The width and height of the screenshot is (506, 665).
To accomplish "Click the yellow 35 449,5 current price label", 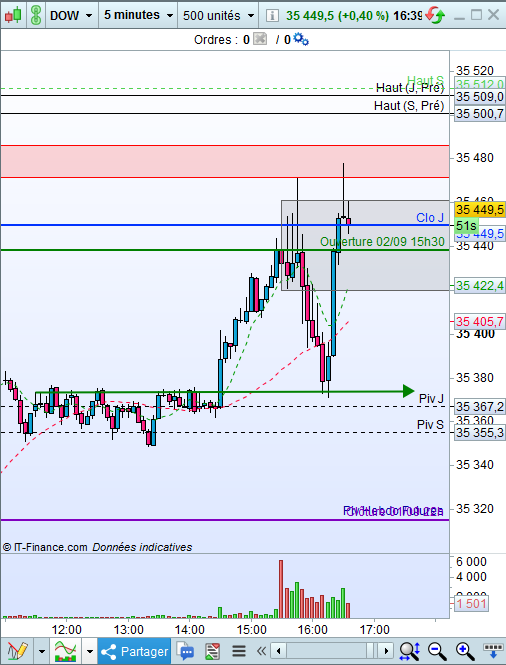I will 480,210.
